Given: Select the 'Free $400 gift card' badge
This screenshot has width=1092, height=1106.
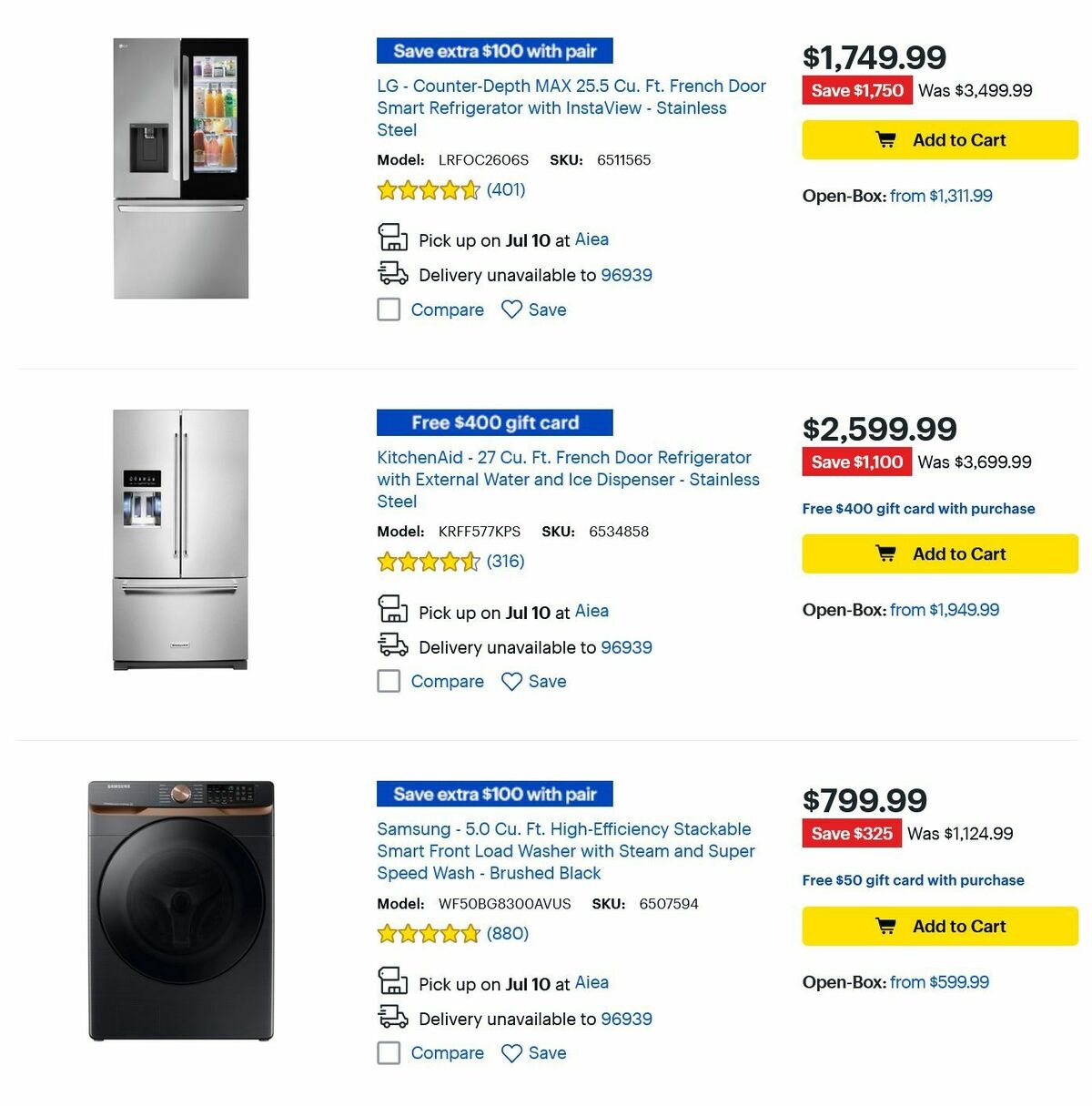Looking at the screenshot, I should pos(494,421).
